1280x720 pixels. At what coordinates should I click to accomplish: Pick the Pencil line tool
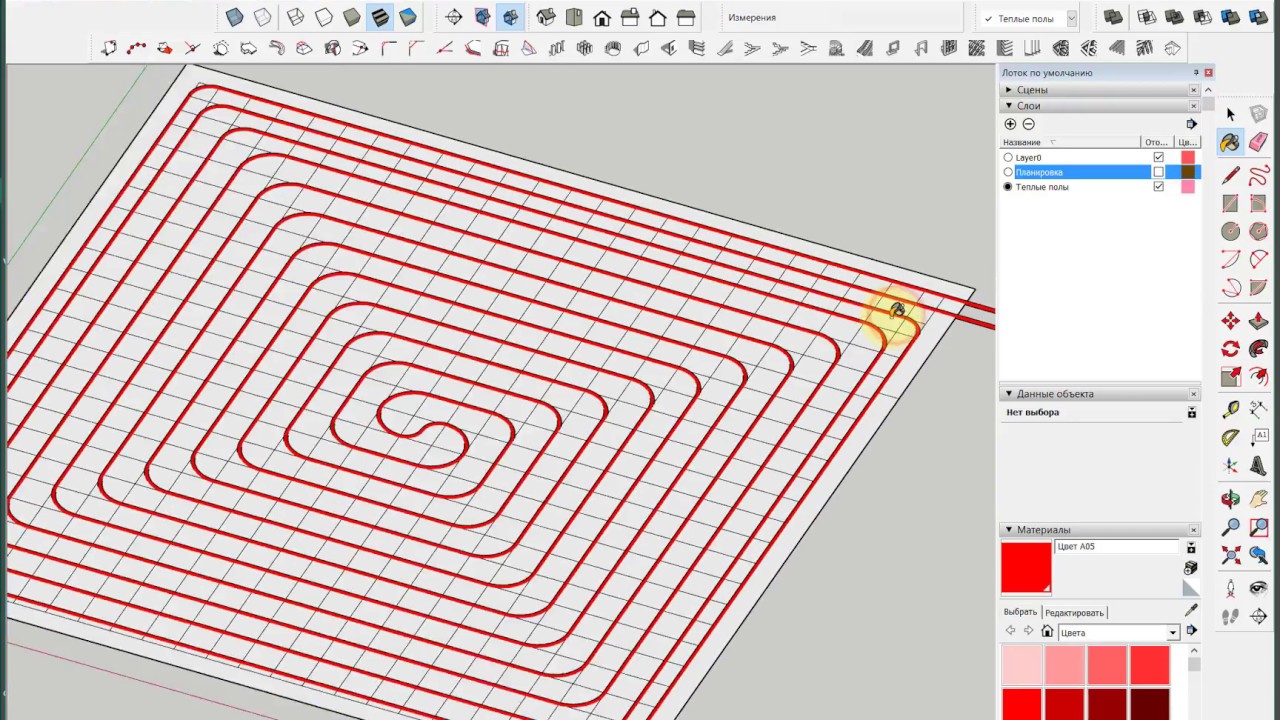coord(1230,175)
